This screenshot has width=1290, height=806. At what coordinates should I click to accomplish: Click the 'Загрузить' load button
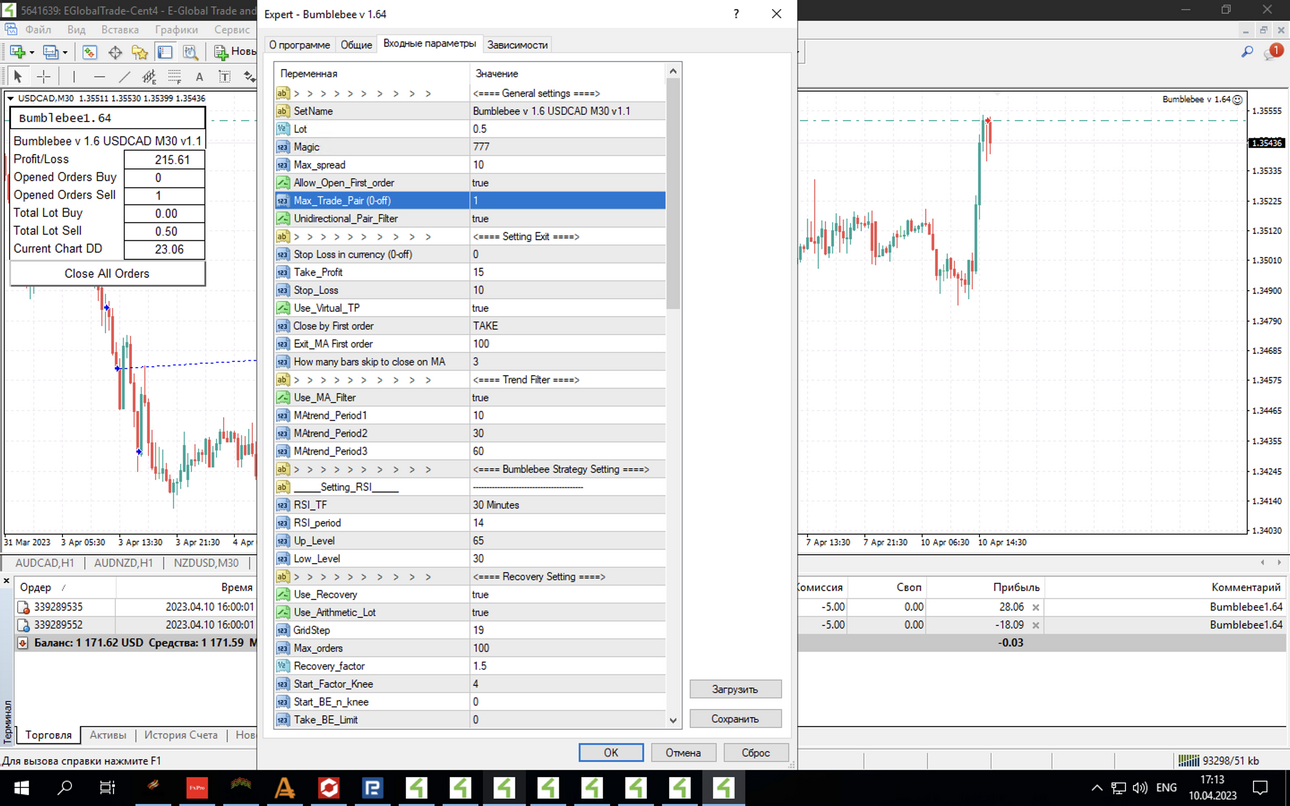[x=735, y=689]
